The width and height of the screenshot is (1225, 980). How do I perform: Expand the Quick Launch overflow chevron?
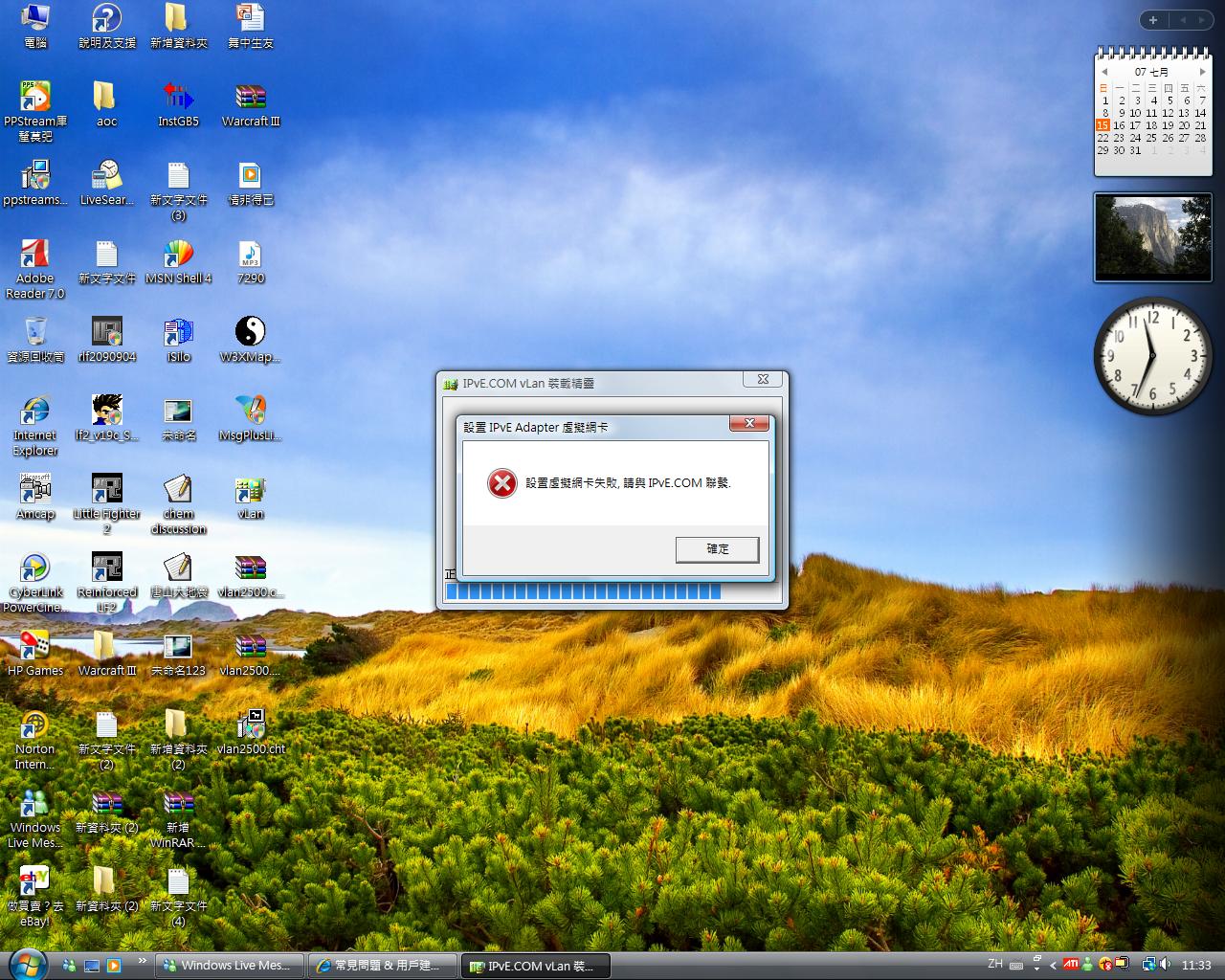click(143, 961)
